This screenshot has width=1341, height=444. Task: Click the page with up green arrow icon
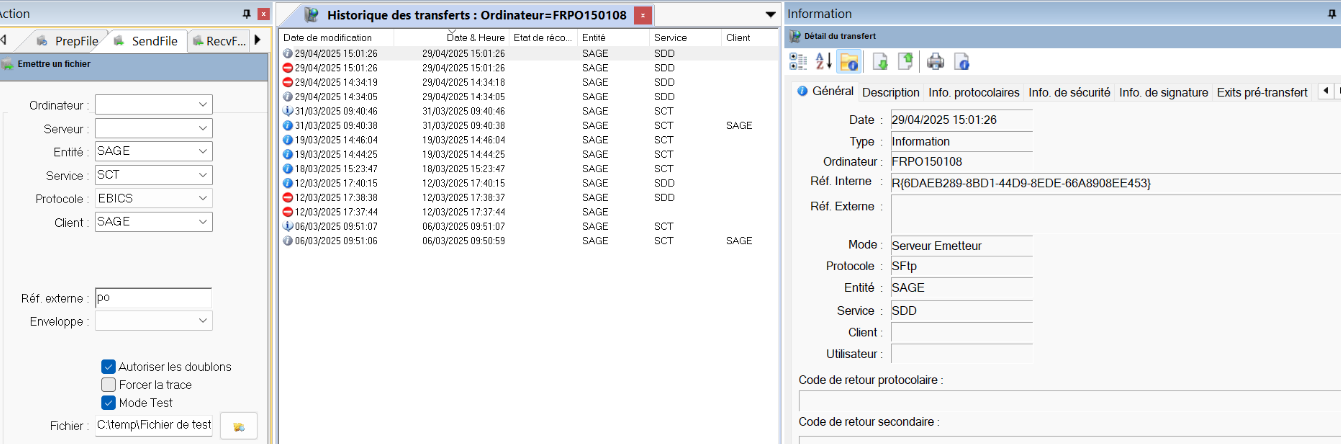(906, 62)
